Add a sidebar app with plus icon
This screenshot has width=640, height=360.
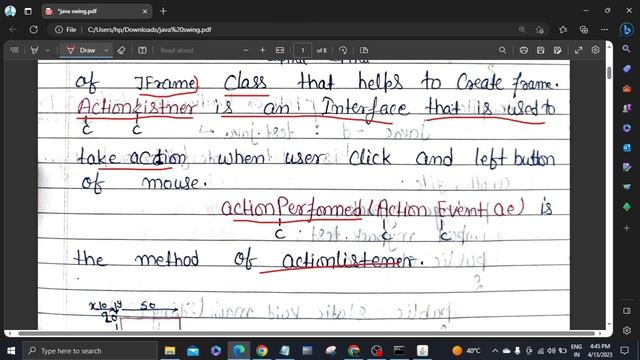(x=627, y=228)
